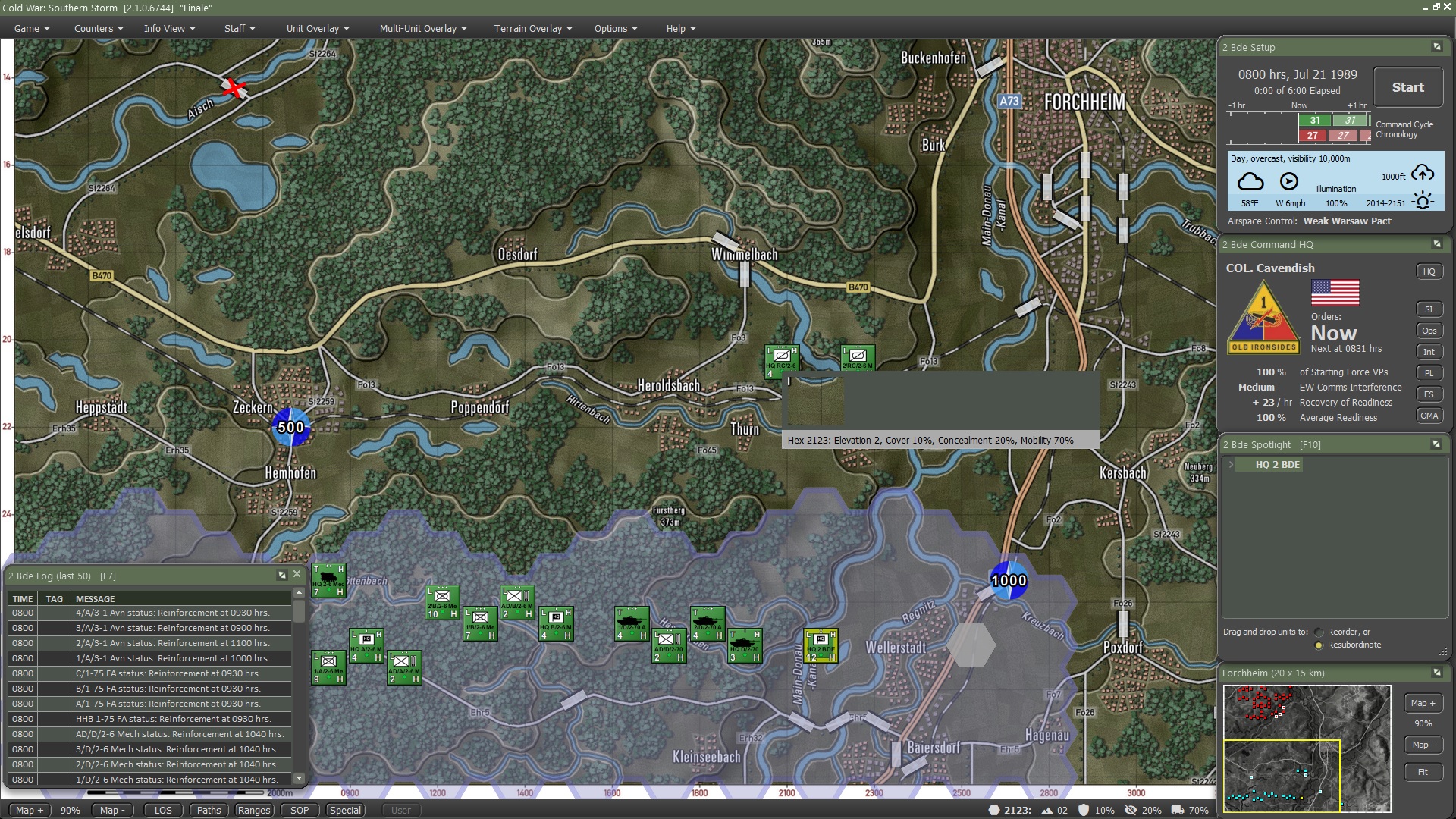Select the AD/A/2-6 M air defense counter
The image size is (1456, 819).
[404, 668]
